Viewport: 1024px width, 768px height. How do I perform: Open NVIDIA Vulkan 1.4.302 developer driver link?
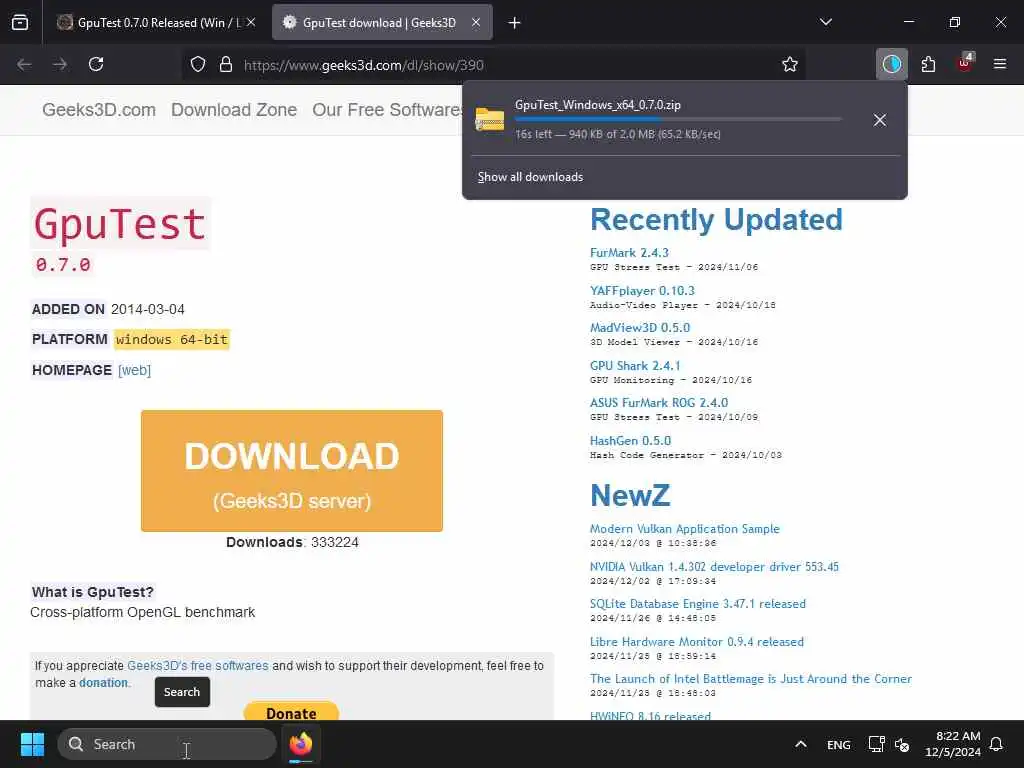coord(714,567)
